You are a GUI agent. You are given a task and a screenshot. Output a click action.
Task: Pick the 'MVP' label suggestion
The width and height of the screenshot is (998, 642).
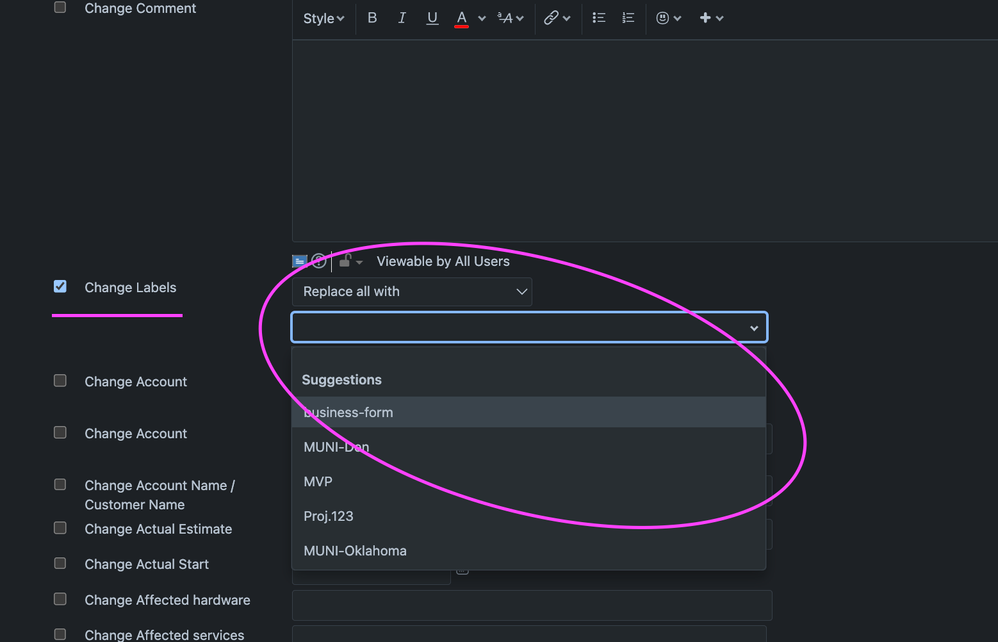click(x=318, y=482)
